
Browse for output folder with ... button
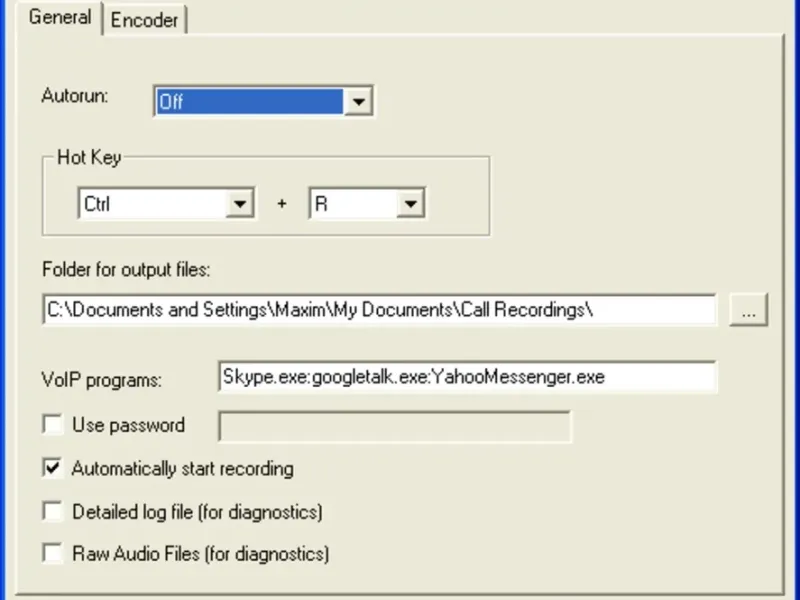click(x=749, y=311)
